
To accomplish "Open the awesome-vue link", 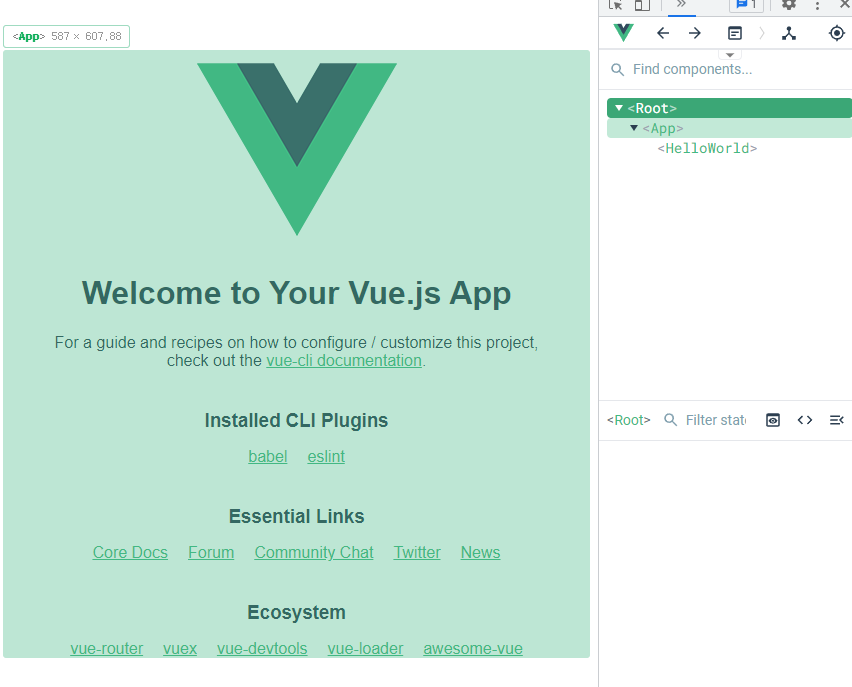I will click(473, 648).
